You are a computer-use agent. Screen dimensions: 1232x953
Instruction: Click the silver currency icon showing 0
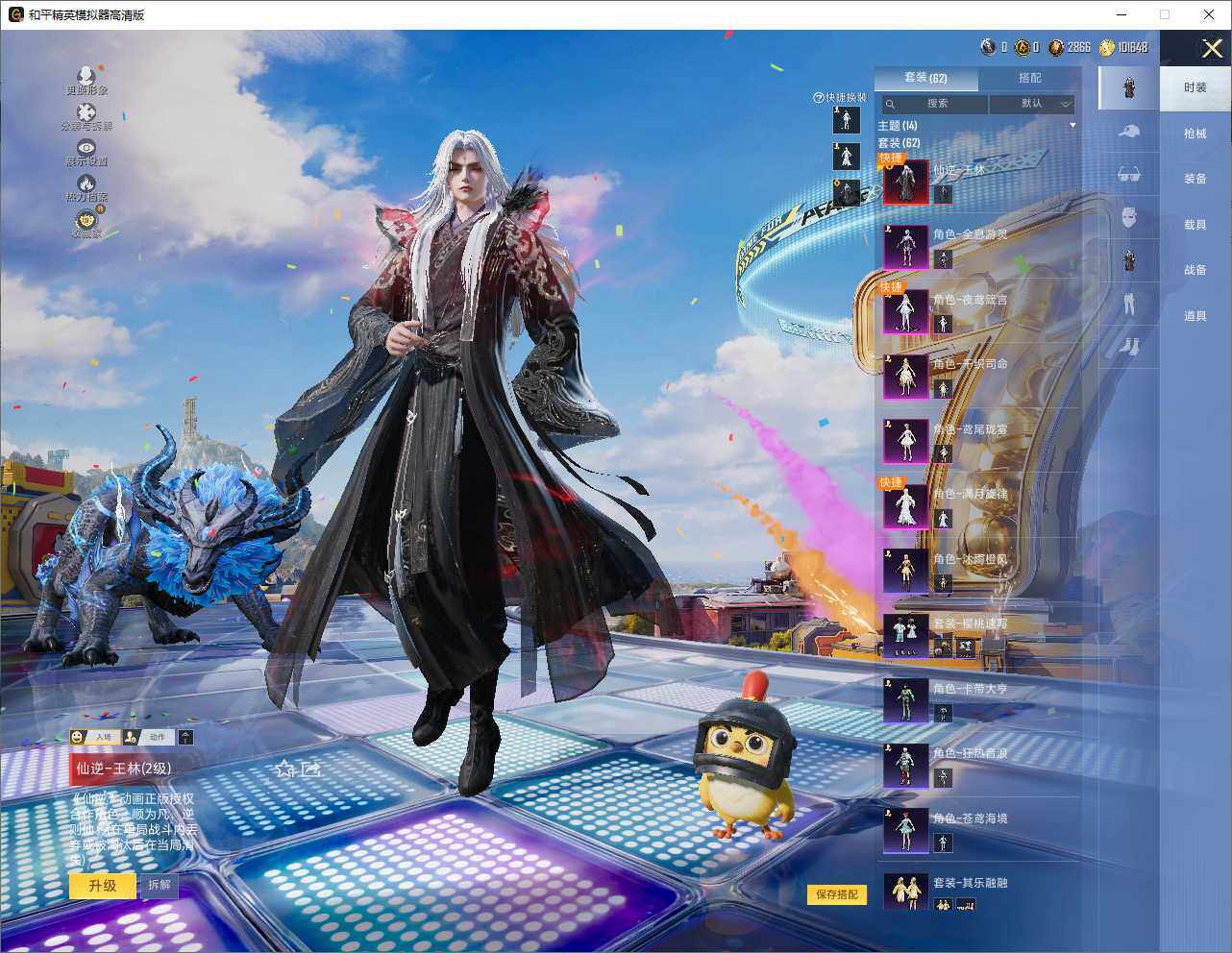coord(988,47)
